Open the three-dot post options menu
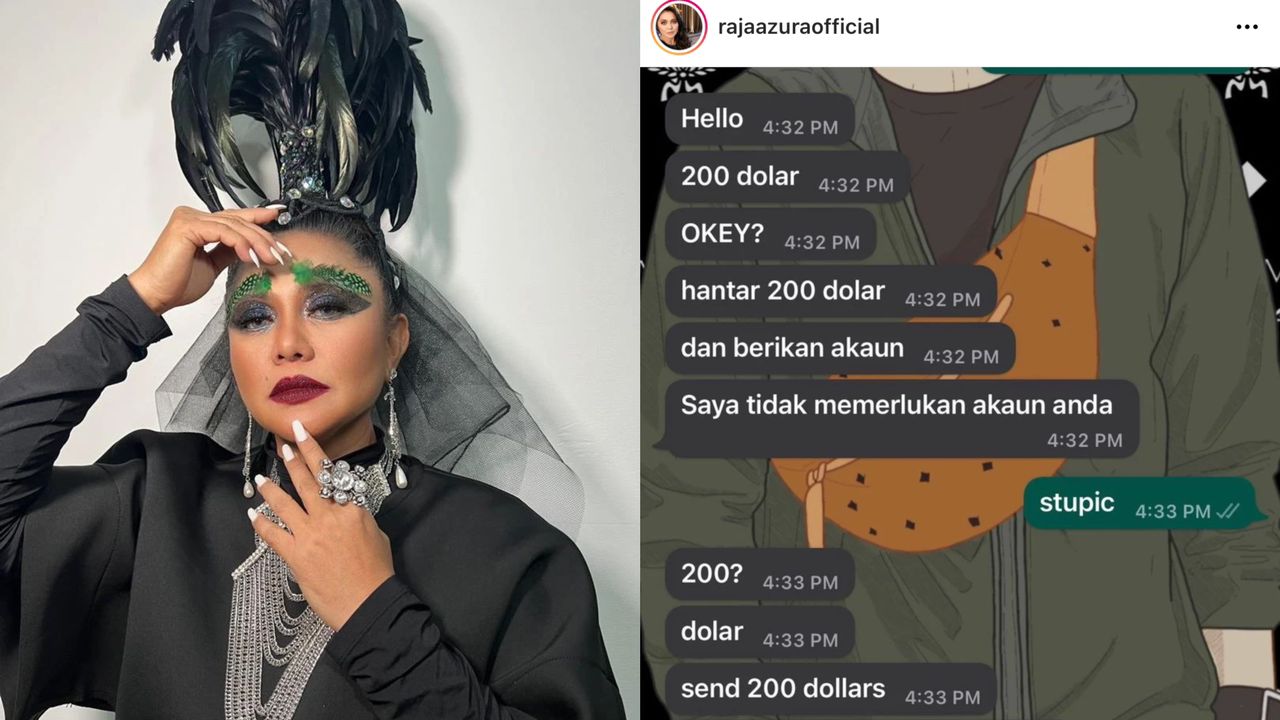 1247,27
